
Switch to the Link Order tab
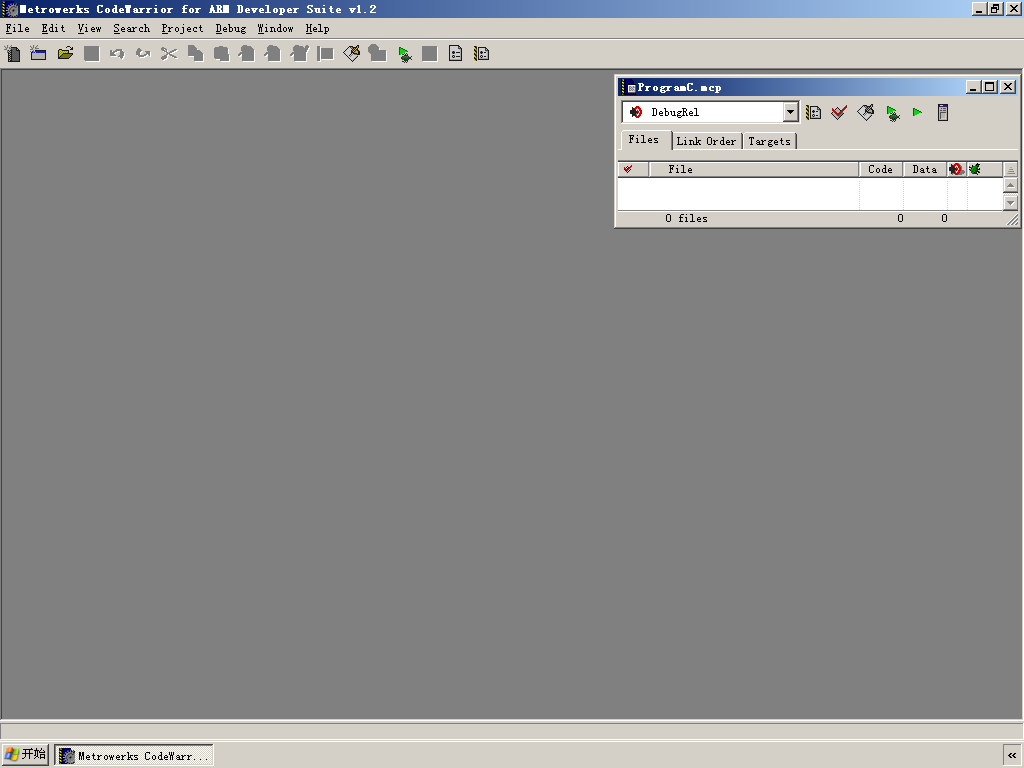[x=706, y=141]
